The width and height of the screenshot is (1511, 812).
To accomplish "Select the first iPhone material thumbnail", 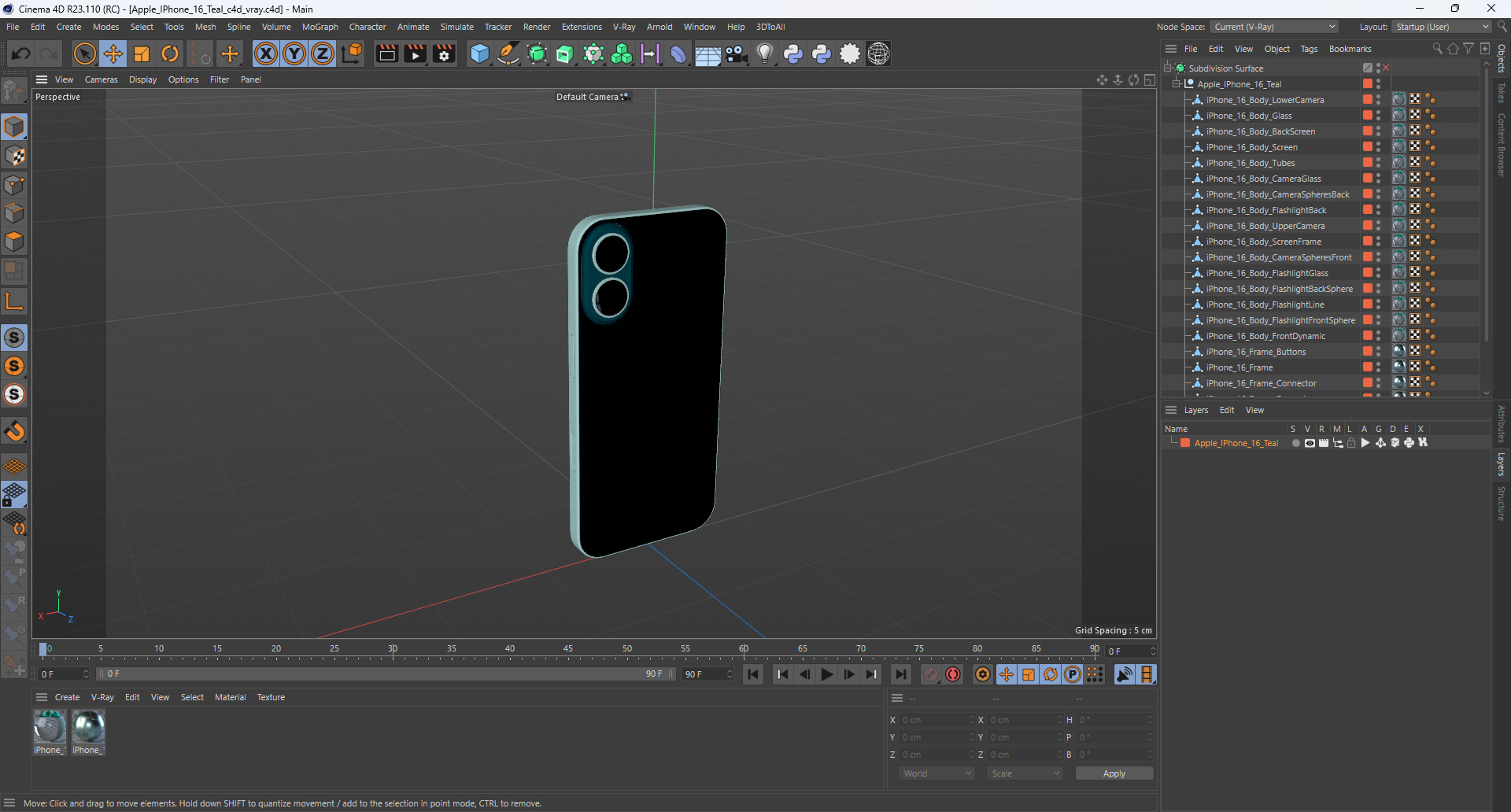I will [50, 726].
